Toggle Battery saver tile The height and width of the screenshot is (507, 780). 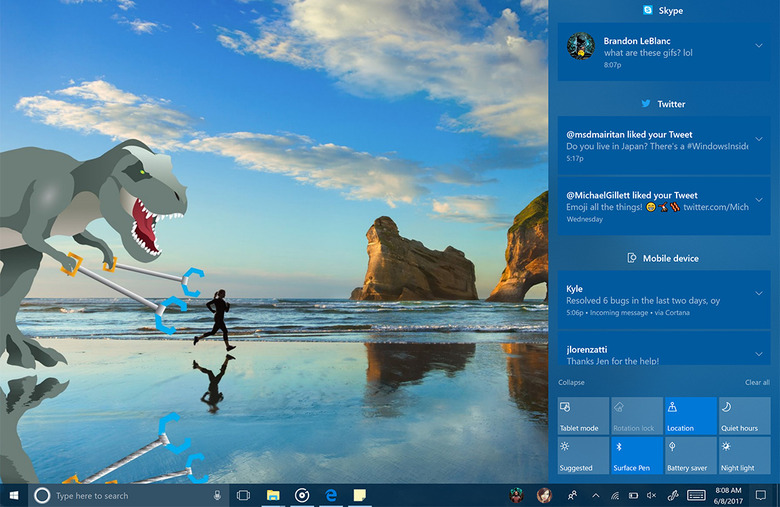pyautogui.click(x=691, y=456)
